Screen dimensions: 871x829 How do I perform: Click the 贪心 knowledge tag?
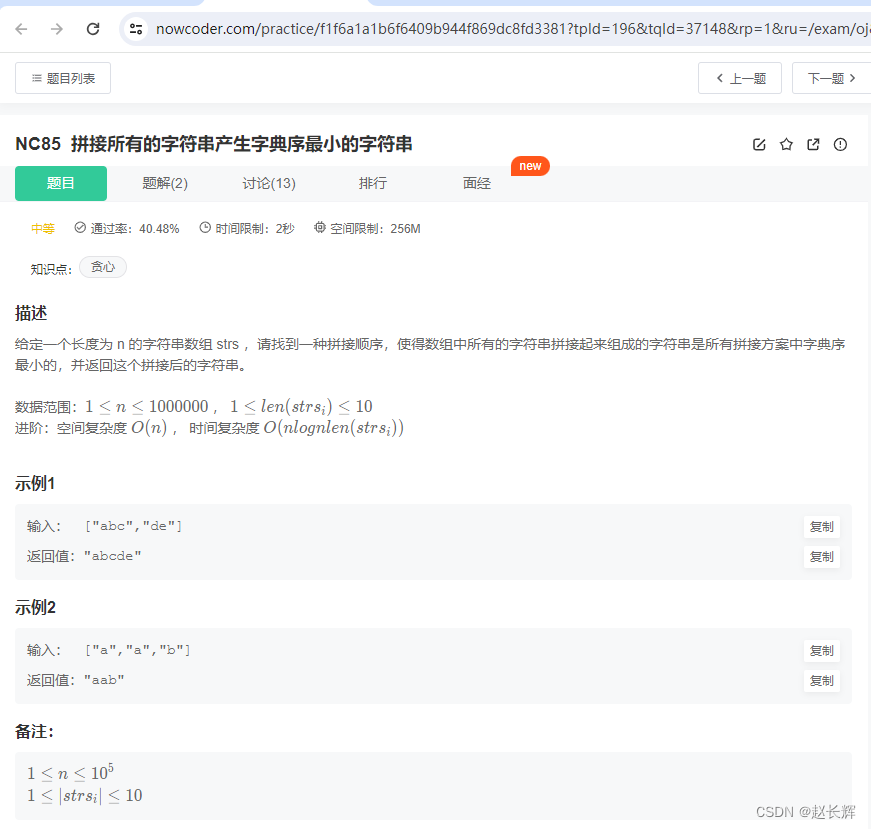tap(103, 267)
